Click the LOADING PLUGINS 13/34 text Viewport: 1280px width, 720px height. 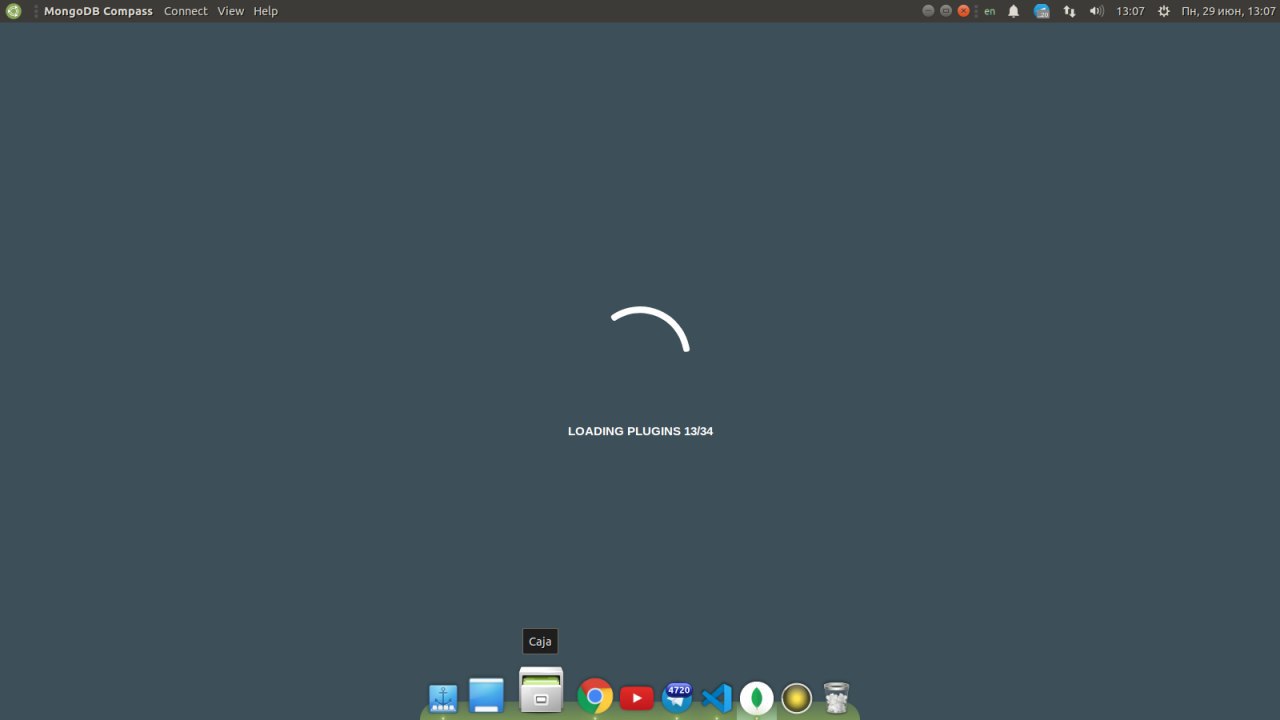(x=640, y=431)
